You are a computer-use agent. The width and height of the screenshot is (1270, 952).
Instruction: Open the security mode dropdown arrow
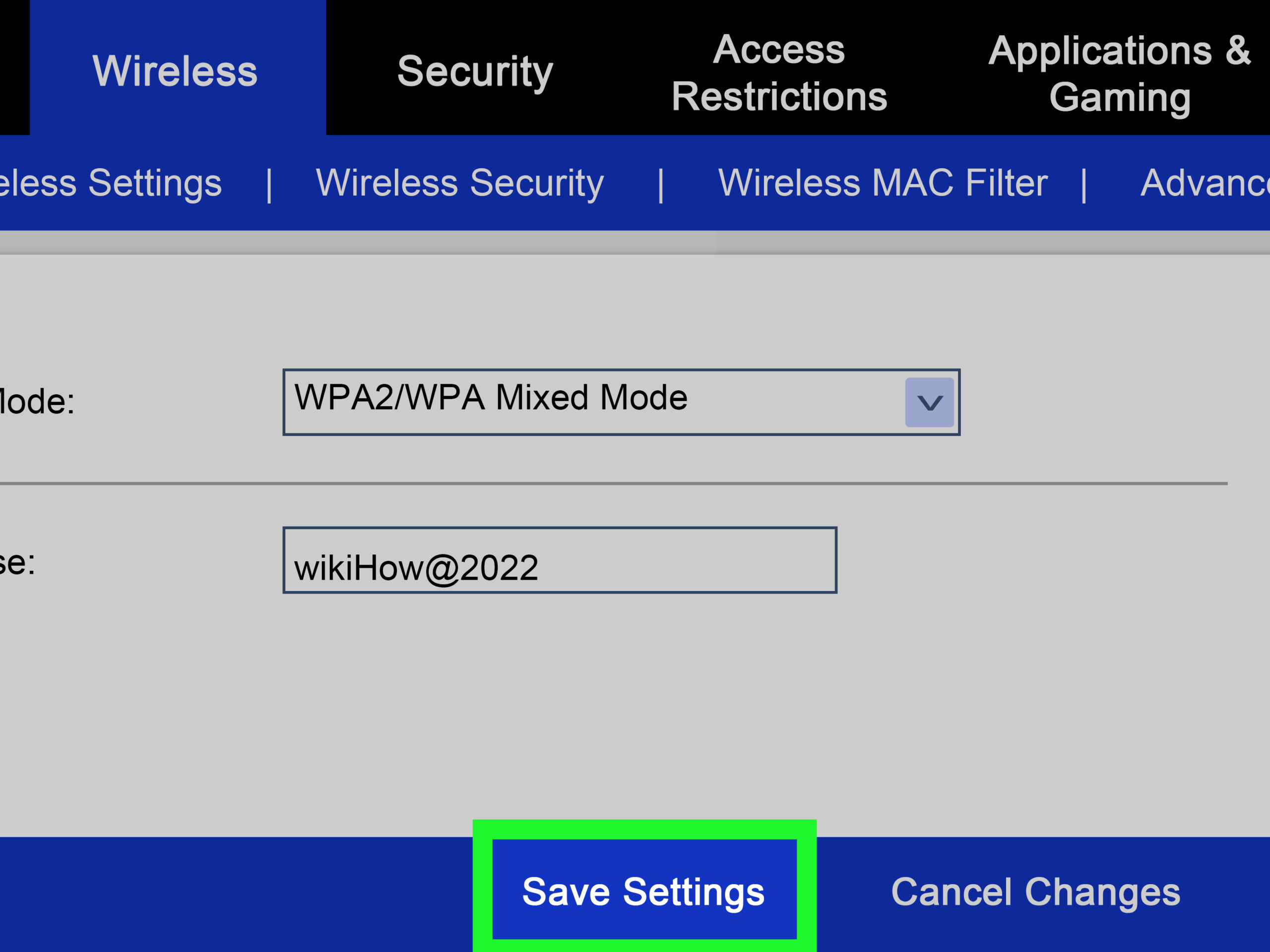point(929,402)
